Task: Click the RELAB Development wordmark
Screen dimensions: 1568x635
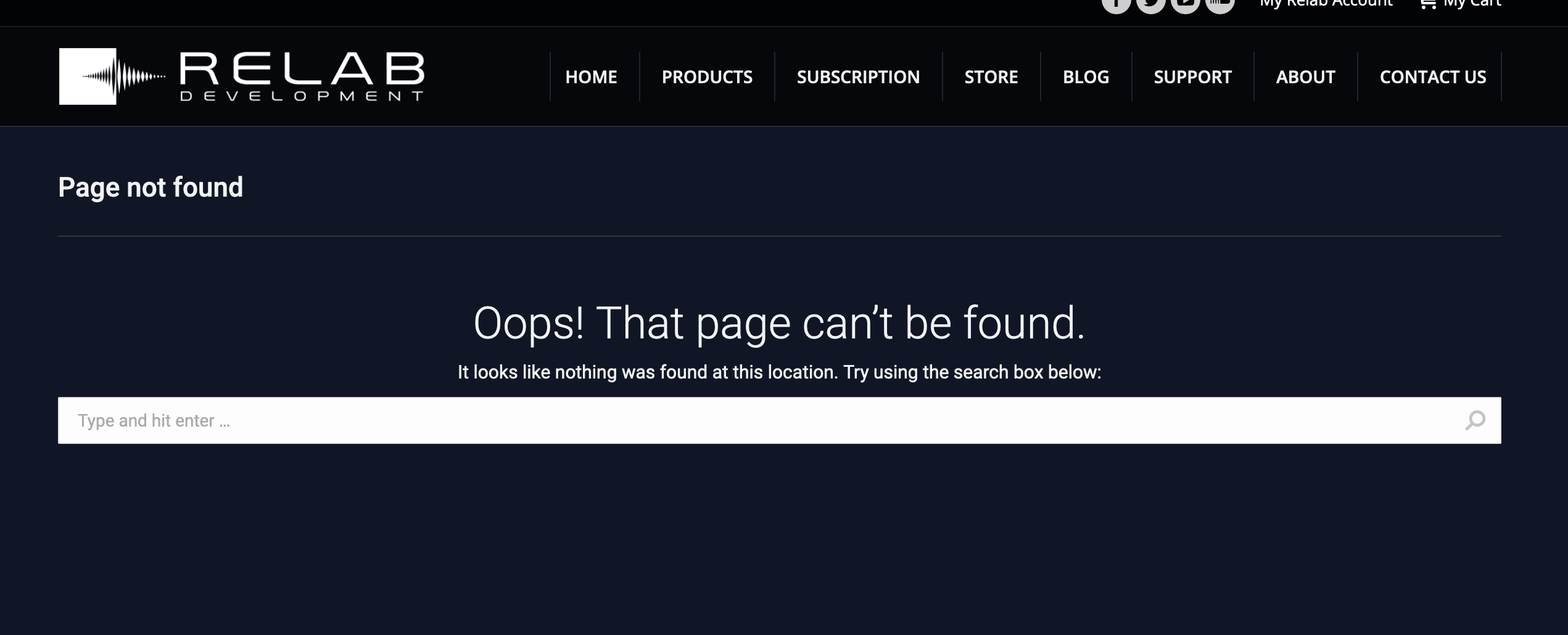Action: click(302, 76)
